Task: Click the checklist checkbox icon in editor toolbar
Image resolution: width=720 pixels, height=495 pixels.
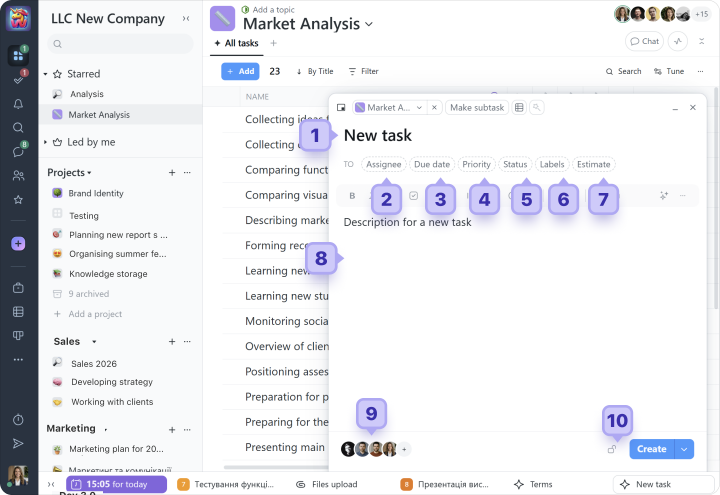Action: click(414, 196)
